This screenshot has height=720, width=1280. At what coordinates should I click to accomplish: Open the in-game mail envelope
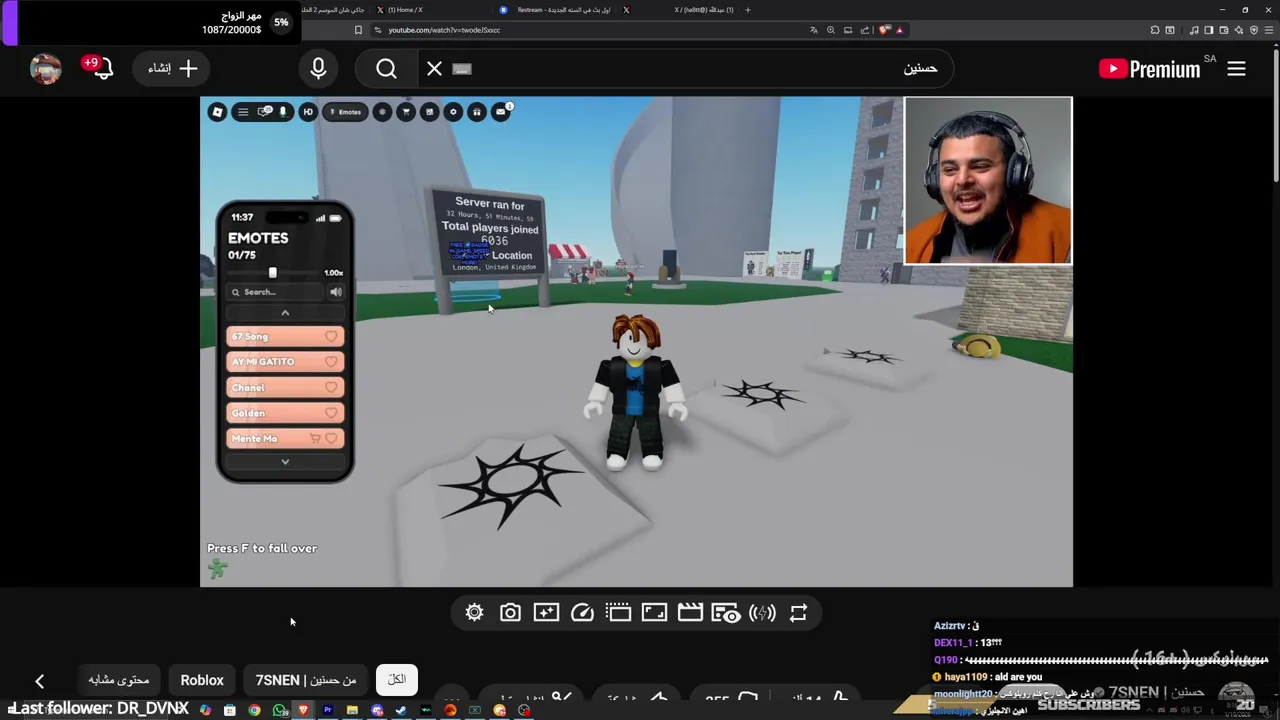(501, 112)
